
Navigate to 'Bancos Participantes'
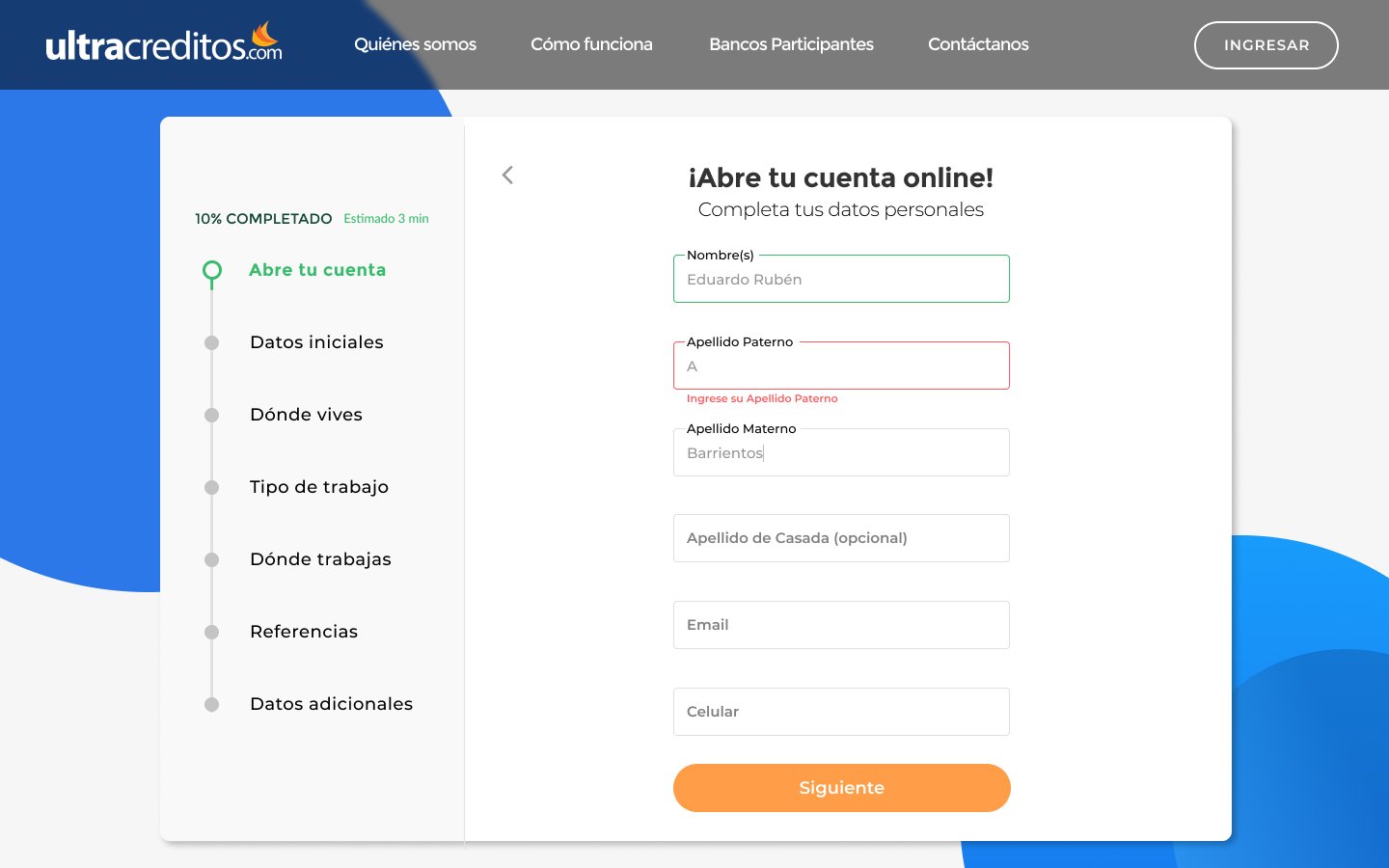pos(791,44)
